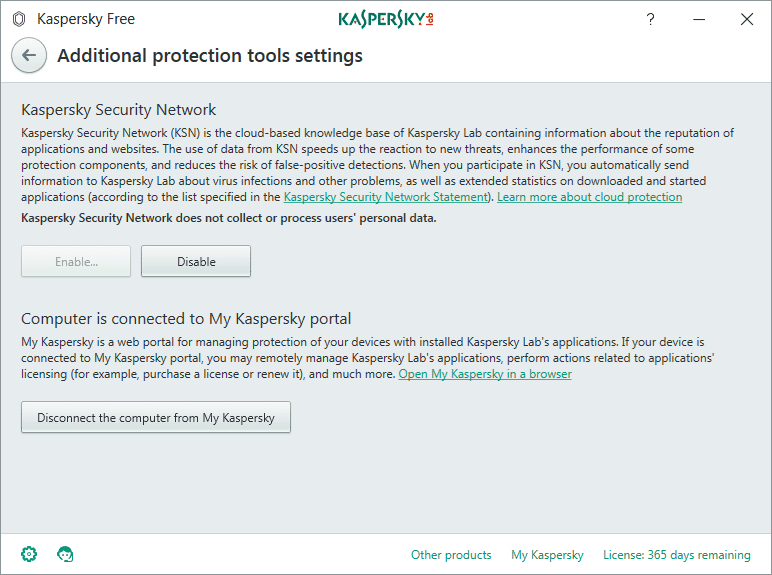Click the bold personal data notice text
The height and width of the screenshot is (575, 772).
pos(229,218)
